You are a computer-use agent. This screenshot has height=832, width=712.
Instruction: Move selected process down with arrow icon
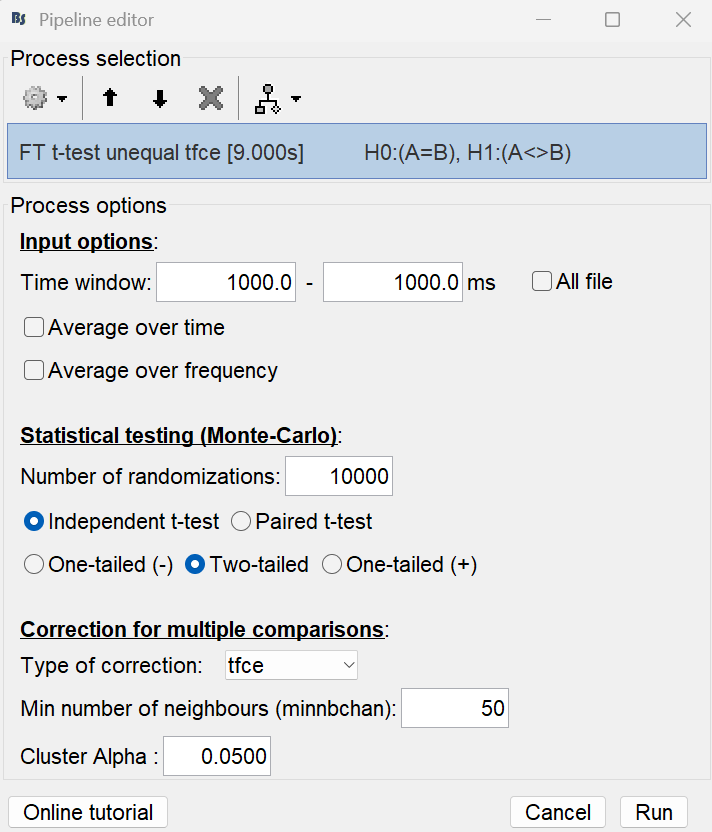tap(160, 98)
